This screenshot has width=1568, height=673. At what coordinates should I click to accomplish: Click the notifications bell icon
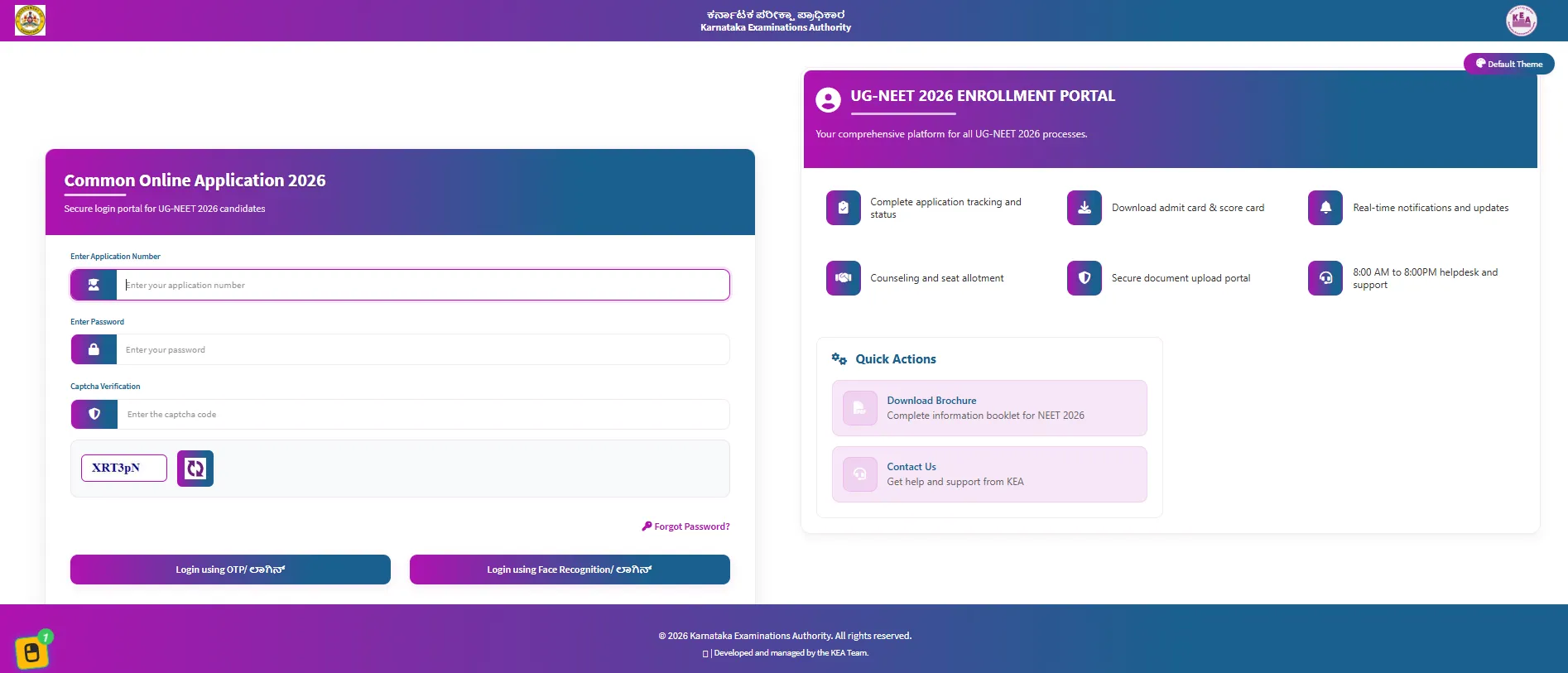click(x=1325, y=208)
